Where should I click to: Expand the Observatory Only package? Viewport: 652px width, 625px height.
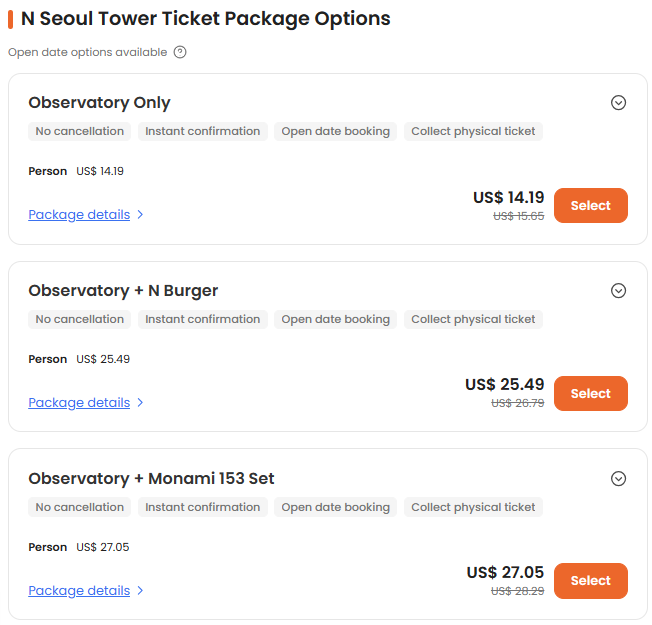[618, 102]
